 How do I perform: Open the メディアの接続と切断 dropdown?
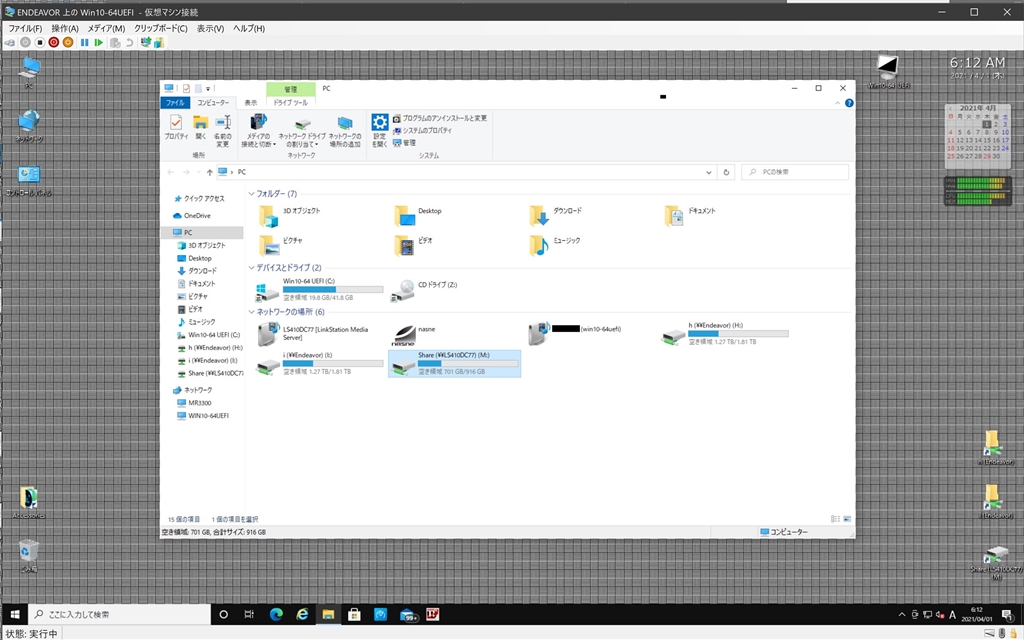[x=259, y=131]
